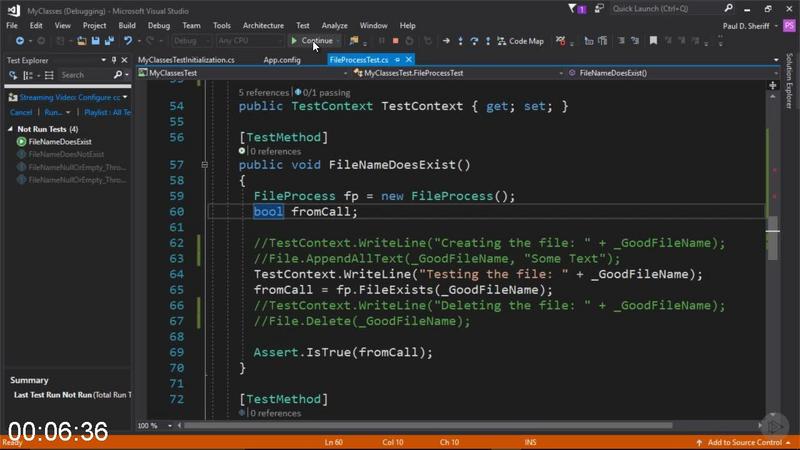
Task: Click Add to Source Control in status bar
Action: click(744, 442)
